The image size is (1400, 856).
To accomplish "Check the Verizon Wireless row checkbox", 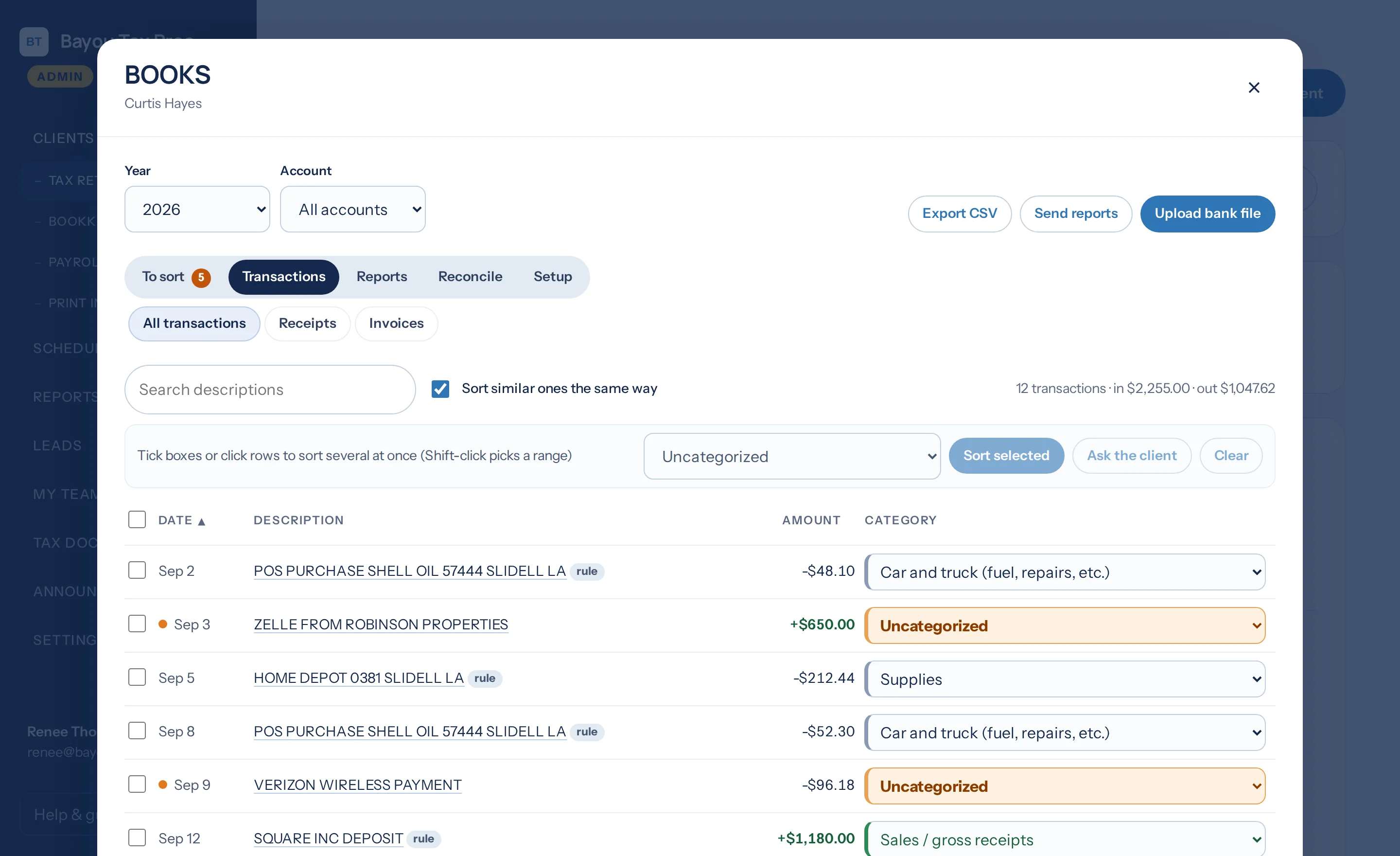I will [x=137, y=784].
